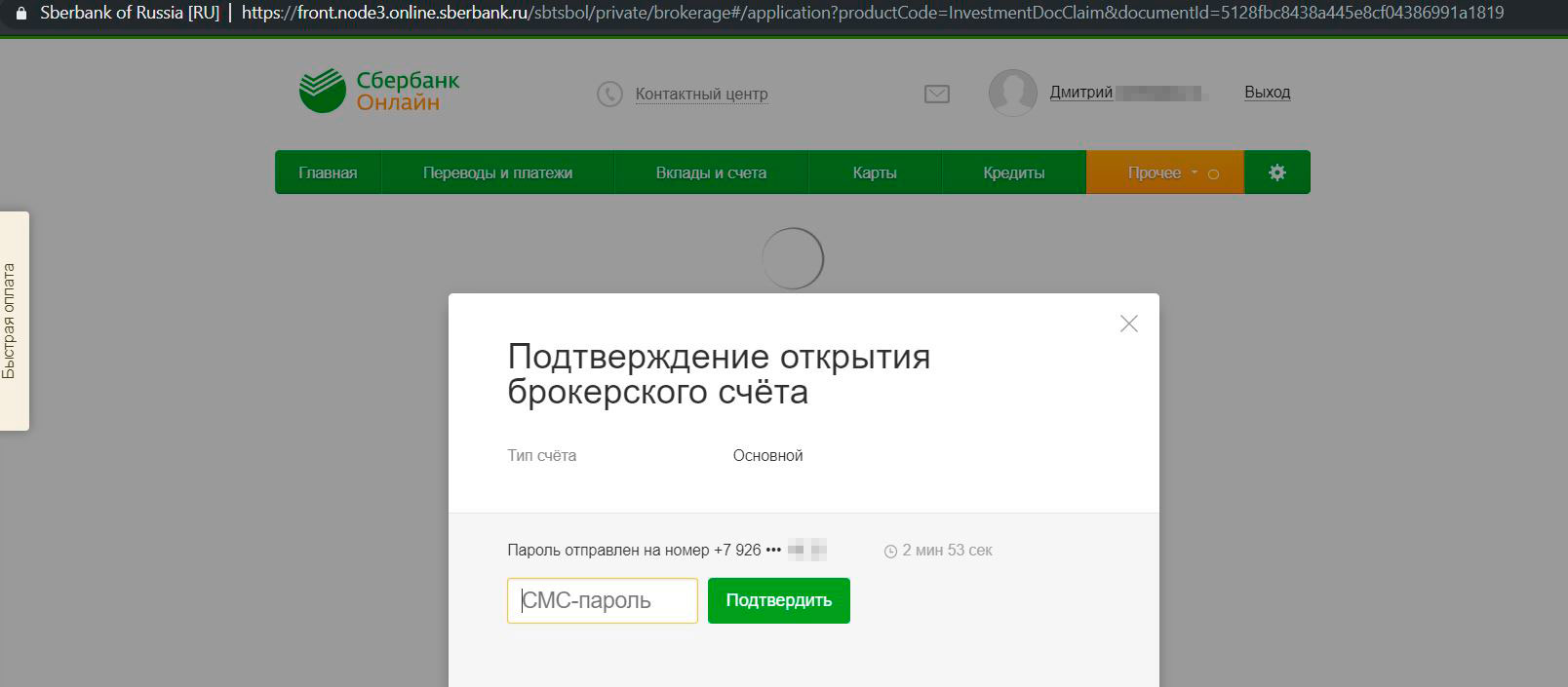Viewport: 1568px width, 687px height.
Task: Open the Карты section
Action: click(875, 172)
